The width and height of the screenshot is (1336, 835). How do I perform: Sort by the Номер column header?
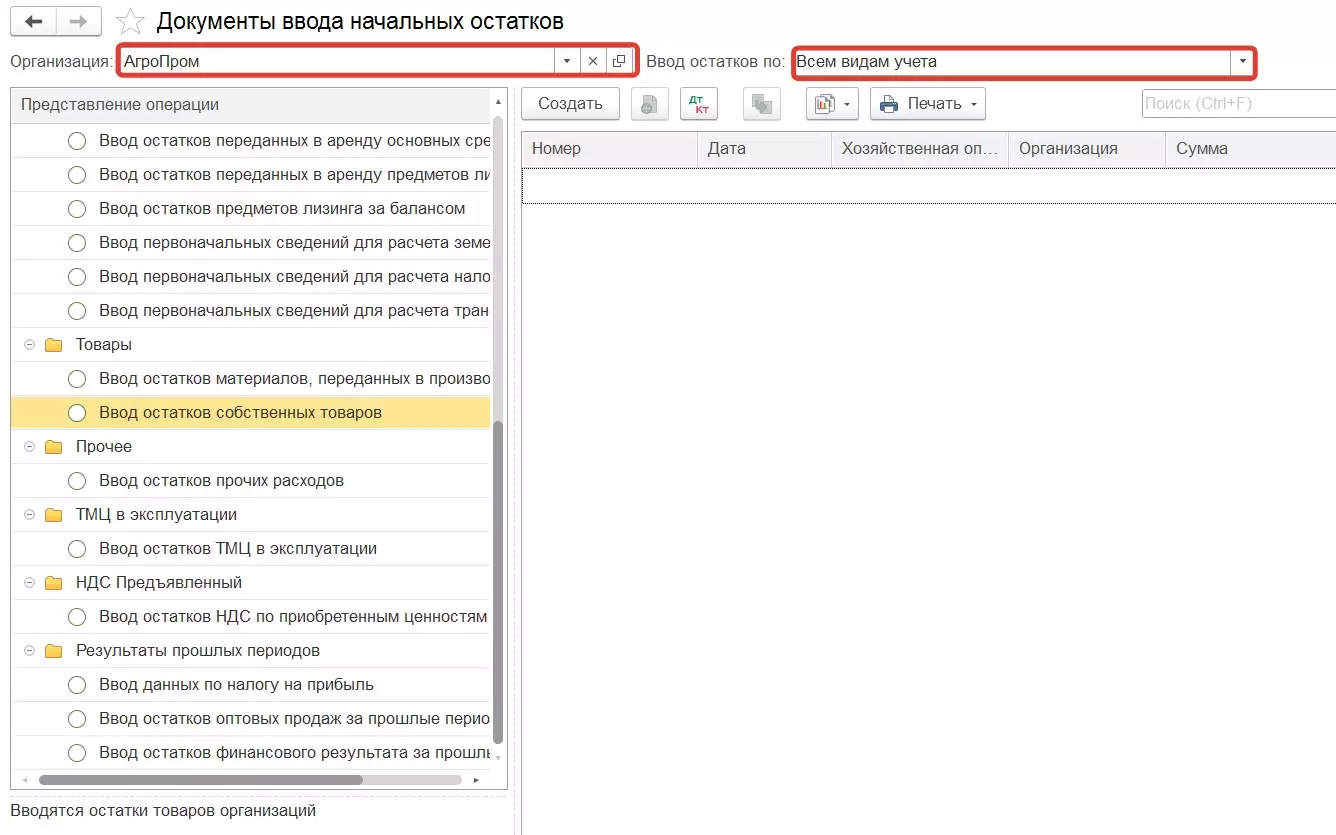pos(609,149)
